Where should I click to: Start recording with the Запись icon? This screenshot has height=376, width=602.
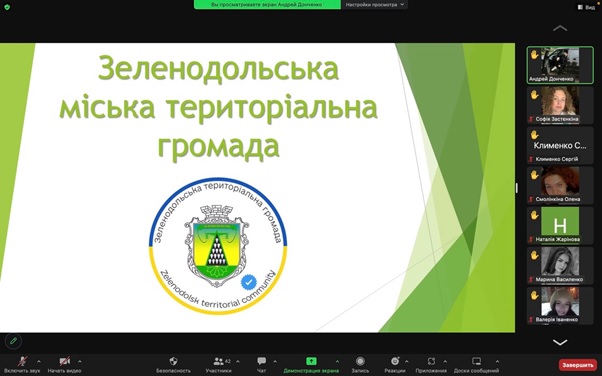click(360, 361)
